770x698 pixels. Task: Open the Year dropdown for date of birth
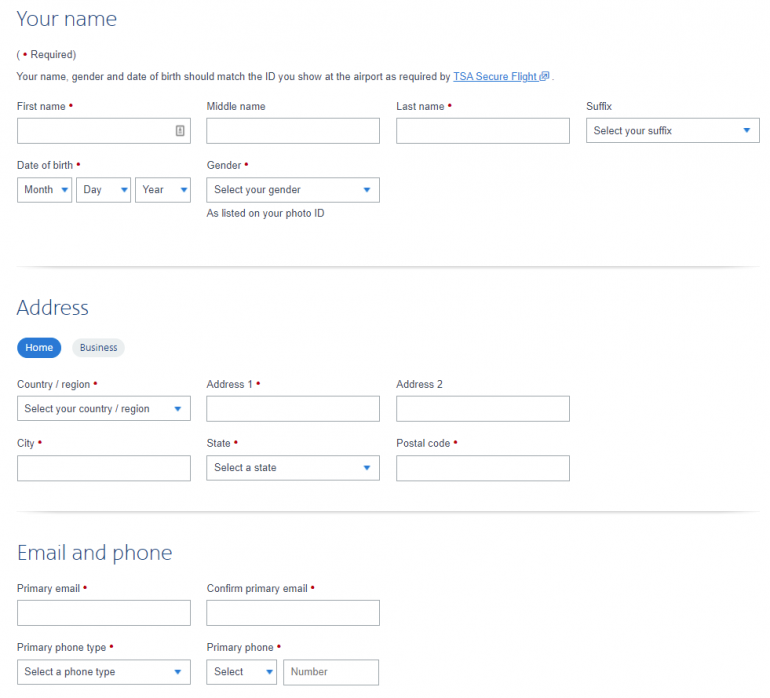coord(163,190)
